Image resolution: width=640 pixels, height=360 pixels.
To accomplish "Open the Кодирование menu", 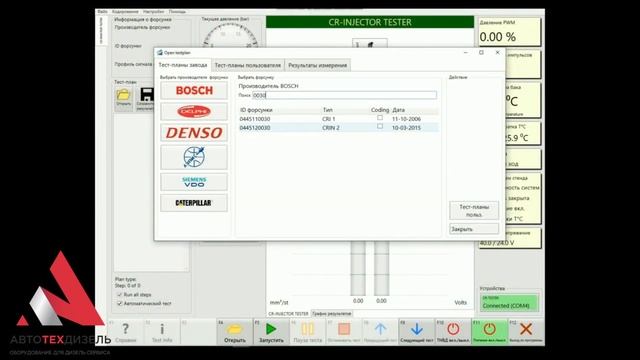I will 125,12.
